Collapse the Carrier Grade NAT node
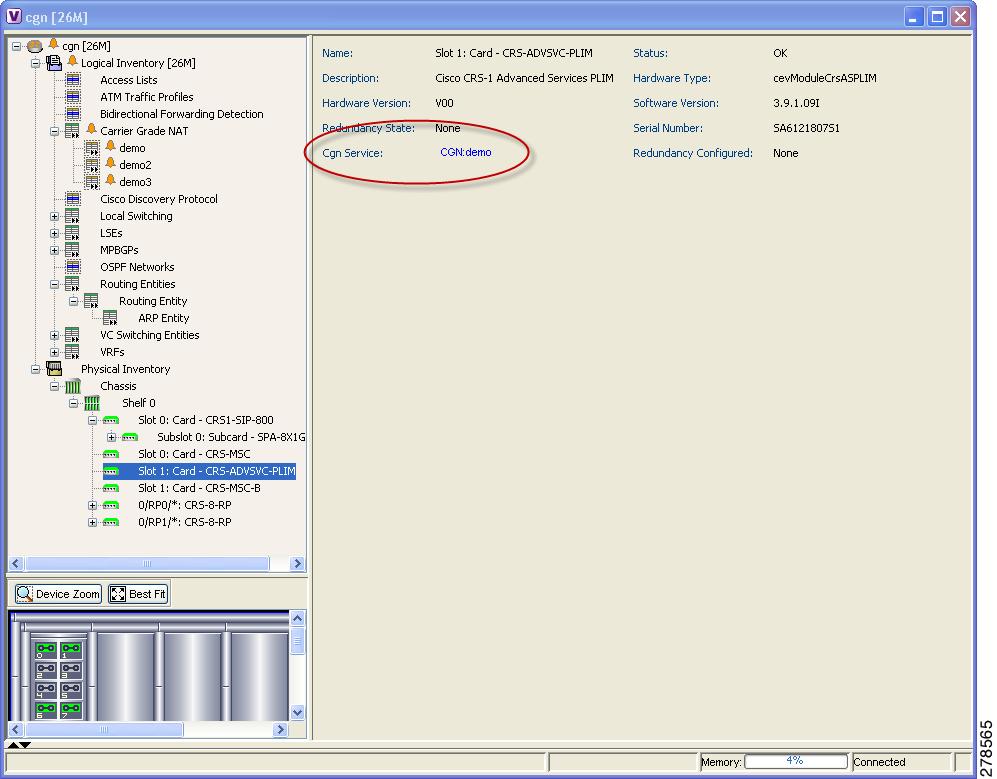The height and width of the screenshot is (779, 997). click(x=55, y=131)
